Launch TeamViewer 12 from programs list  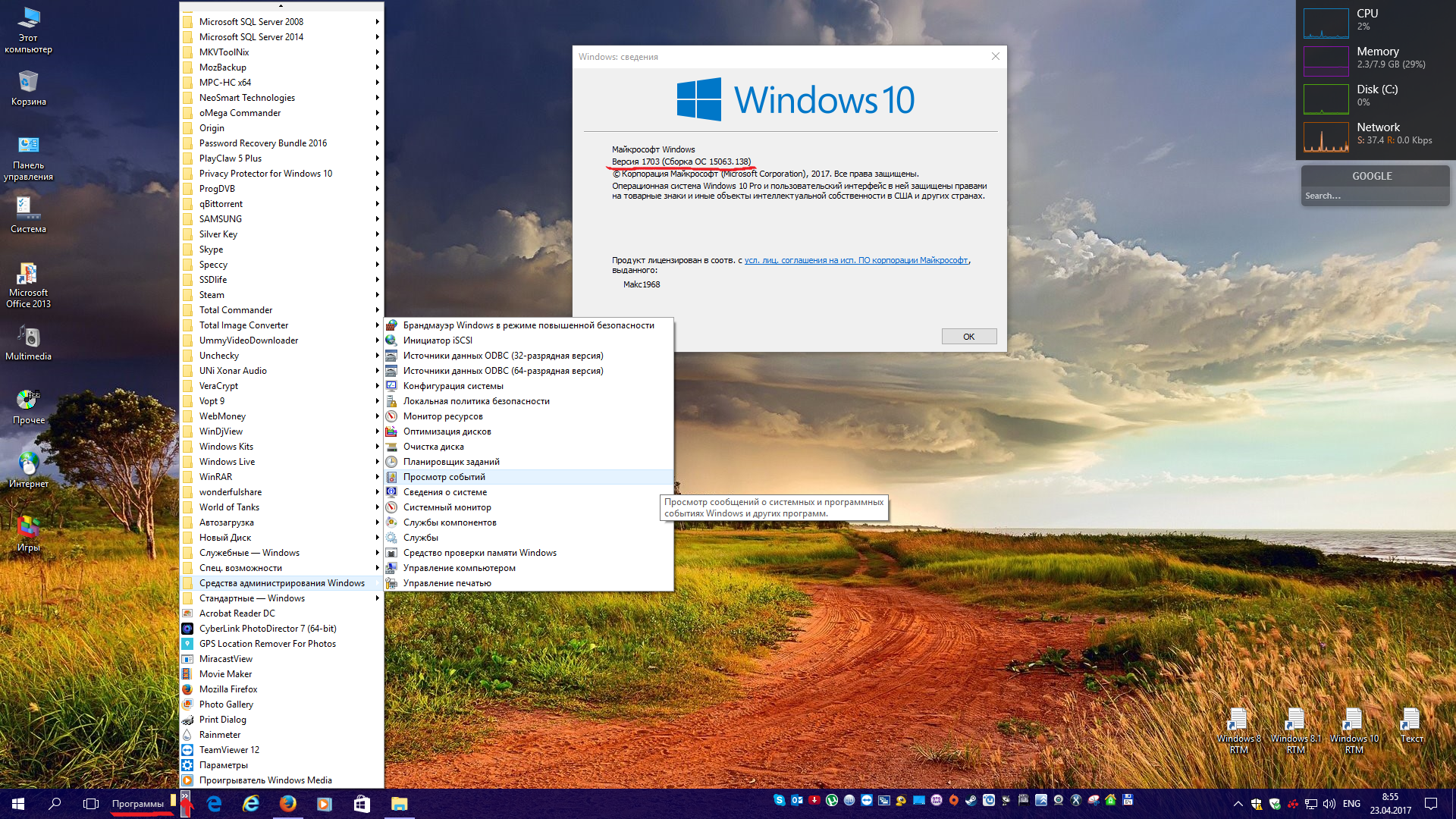pos(281,750)
